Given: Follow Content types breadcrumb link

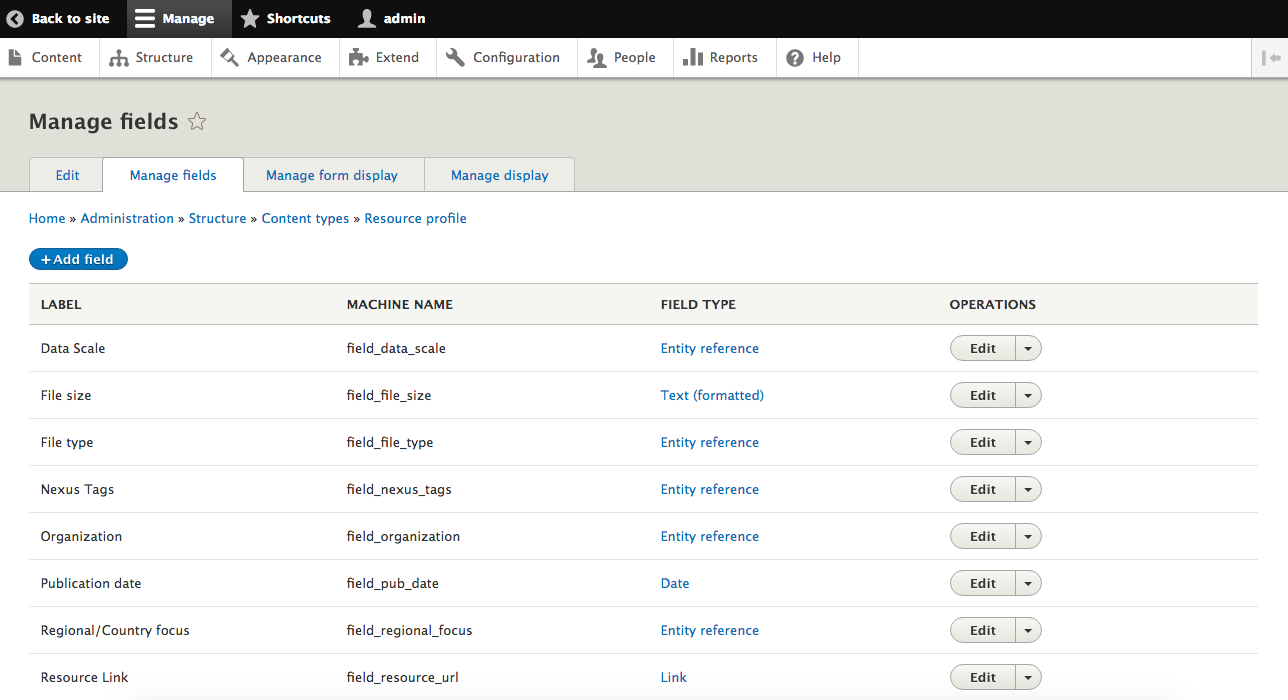Looking at the screenshot, I should pos(305,218).
